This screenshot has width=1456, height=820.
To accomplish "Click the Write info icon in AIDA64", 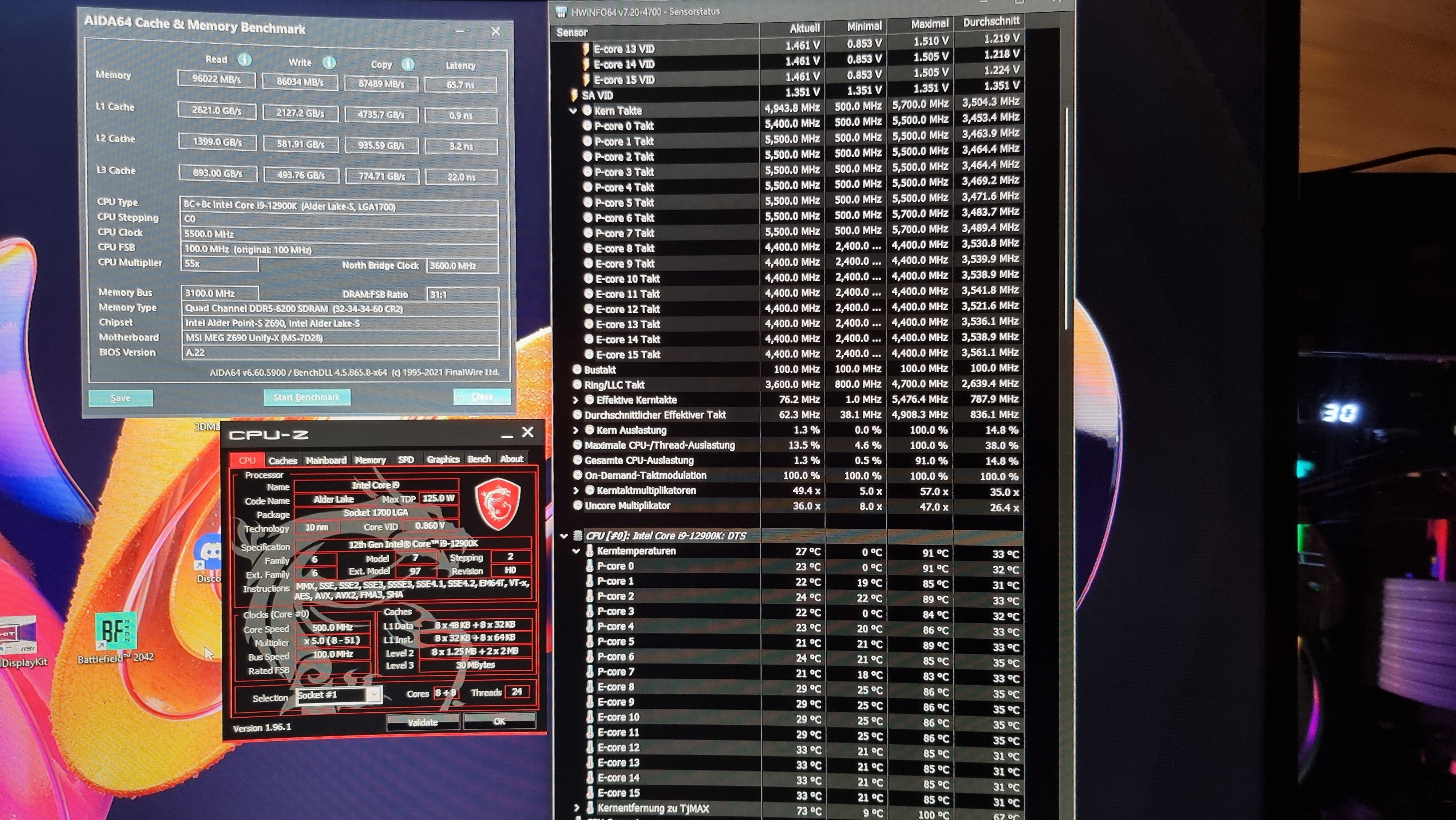I will click(x=329, y=62).
